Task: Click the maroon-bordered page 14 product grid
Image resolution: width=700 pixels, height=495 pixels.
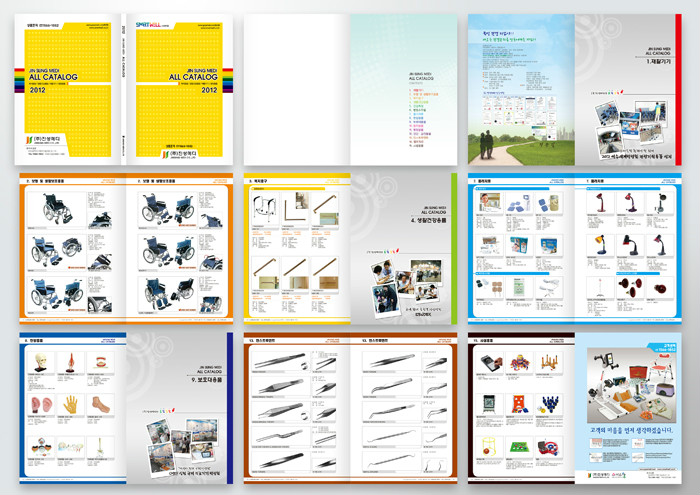Action: tap(520, 410)
